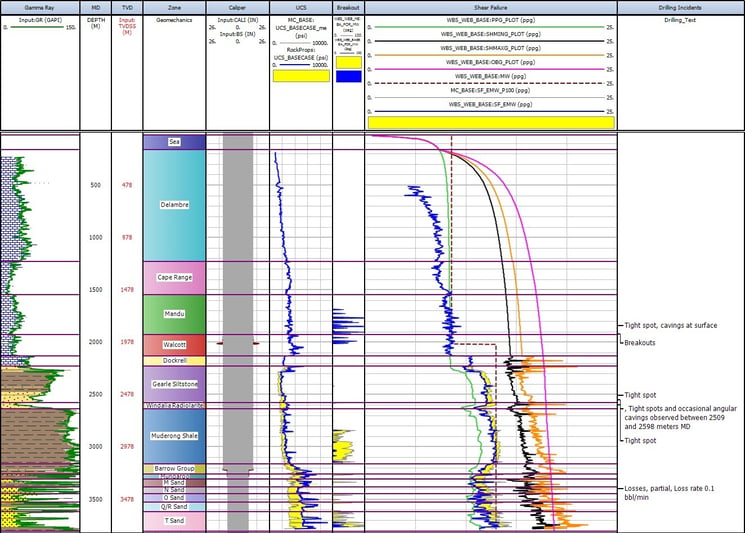
Task: Select the Gamma Ray track header
Action: (40, 8)
